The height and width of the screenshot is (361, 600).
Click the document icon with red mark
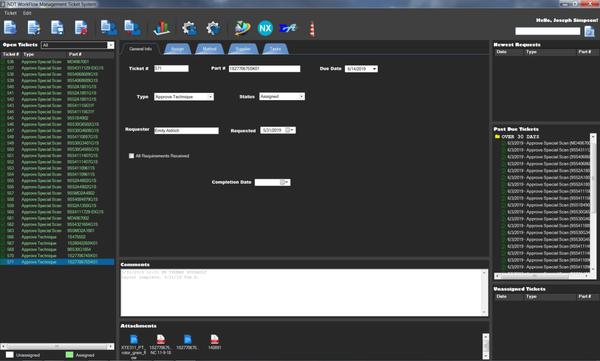(x=81, y=28)
